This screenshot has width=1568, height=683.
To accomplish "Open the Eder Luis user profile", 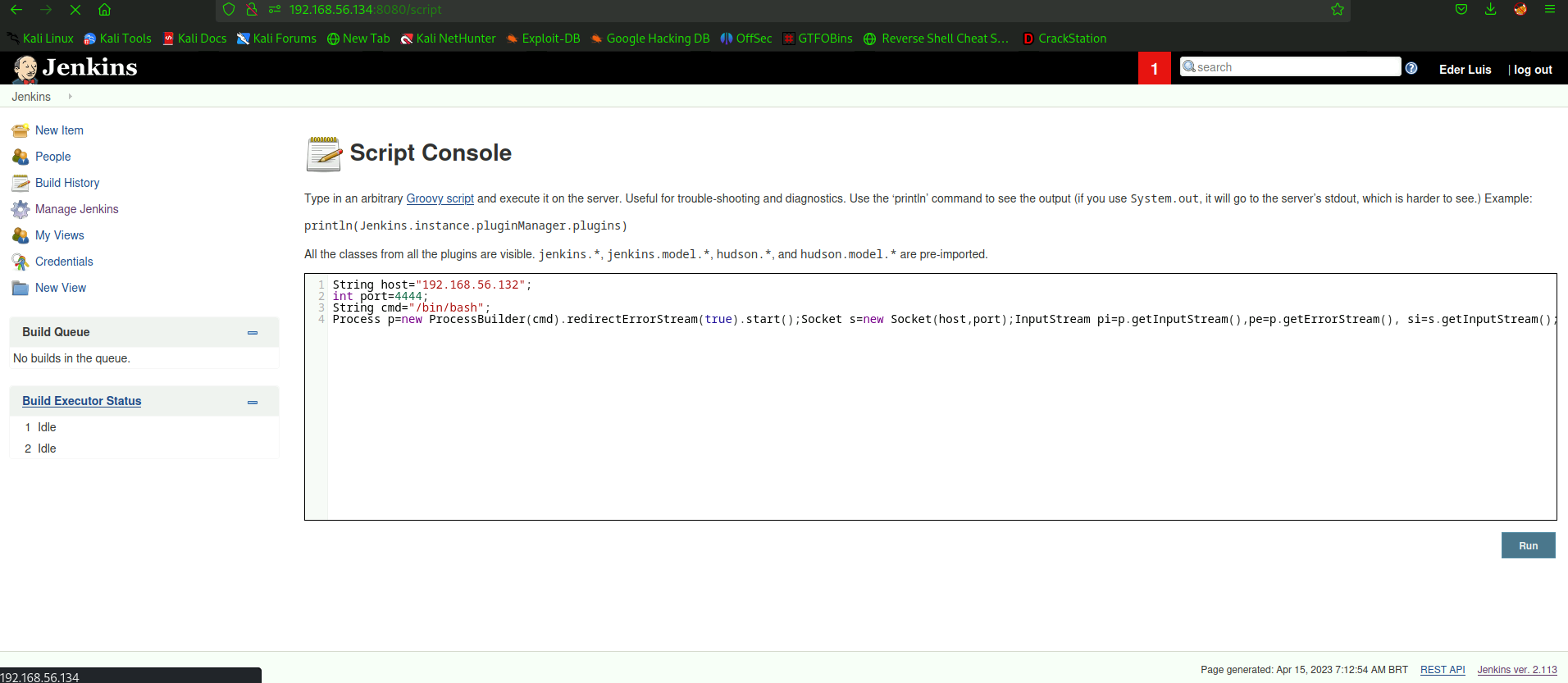I will tap(1465, 70).
